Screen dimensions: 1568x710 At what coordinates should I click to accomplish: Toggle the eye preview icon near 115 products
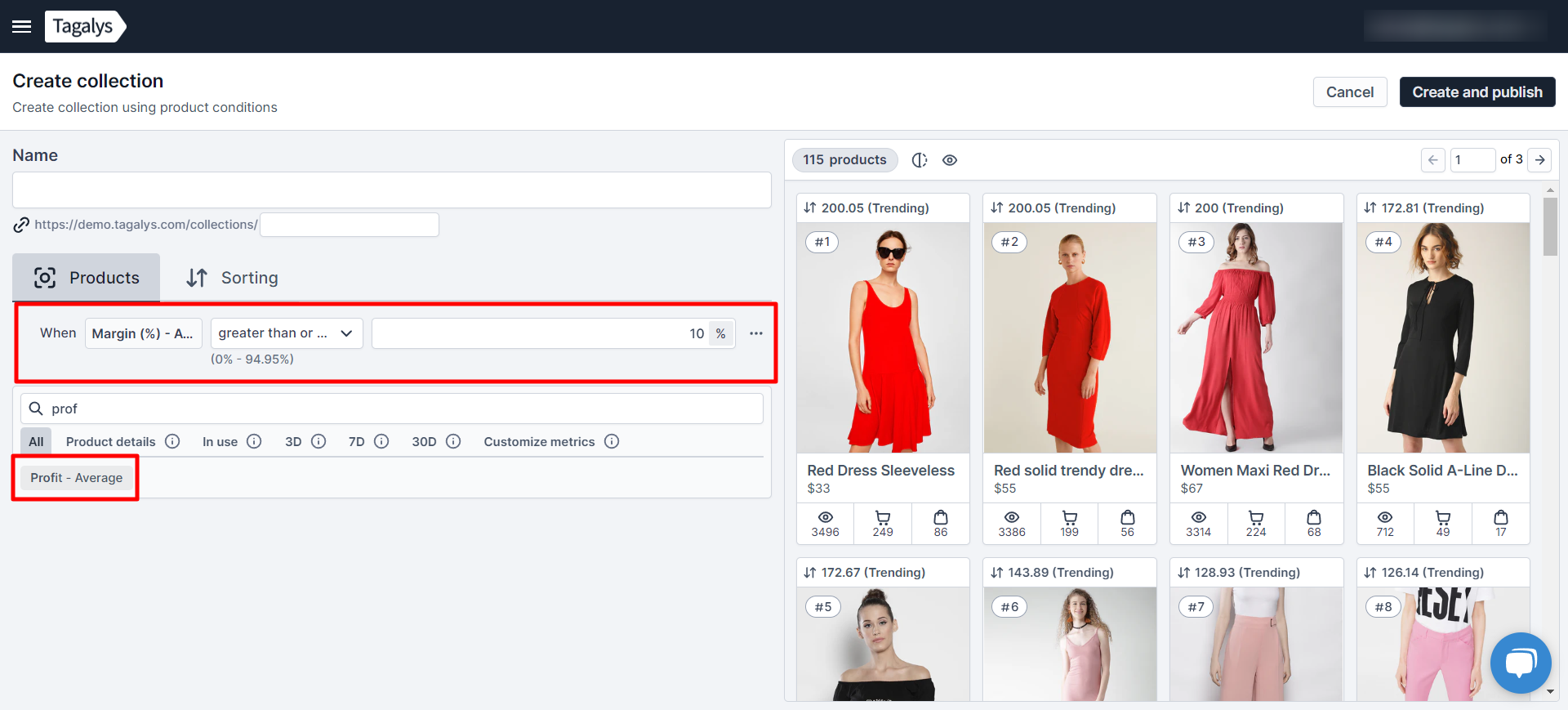(950, 160)
